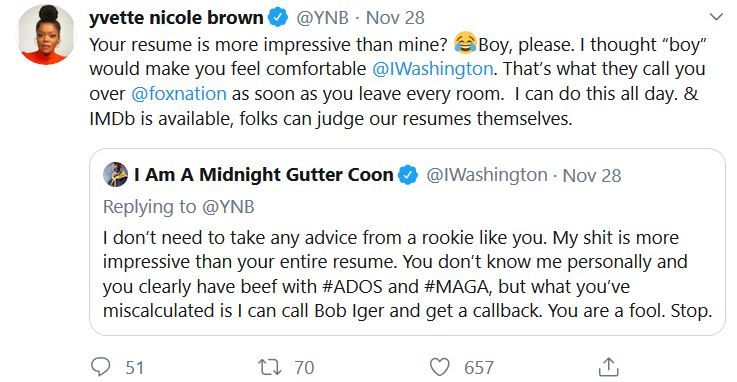737x382 pixels.
Task: Click yvette nicole brown's verified badge
Action: (278, 18)
